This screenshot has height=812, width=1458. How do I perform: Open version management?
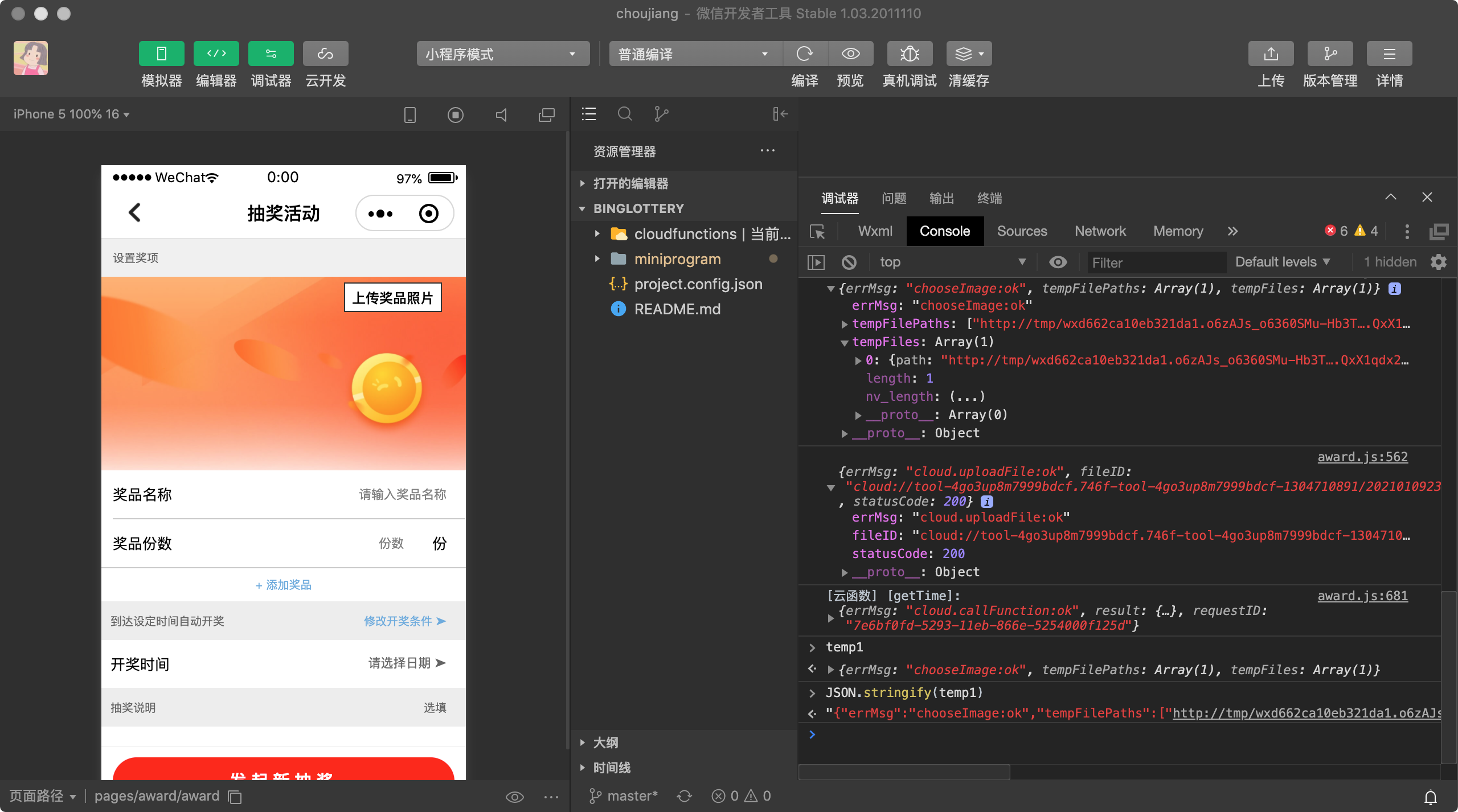pyautogui.click(x=1330, y=54)
